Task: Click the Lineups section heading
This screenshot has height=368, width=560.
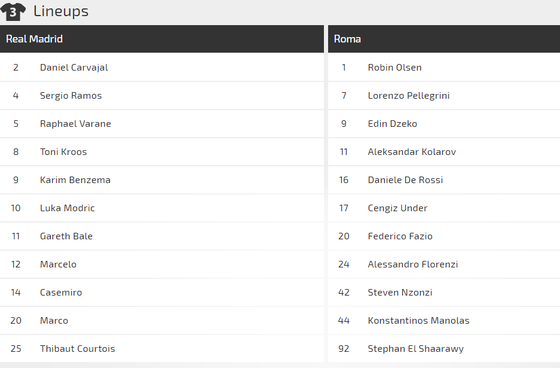Action: (x=61, y=11)
